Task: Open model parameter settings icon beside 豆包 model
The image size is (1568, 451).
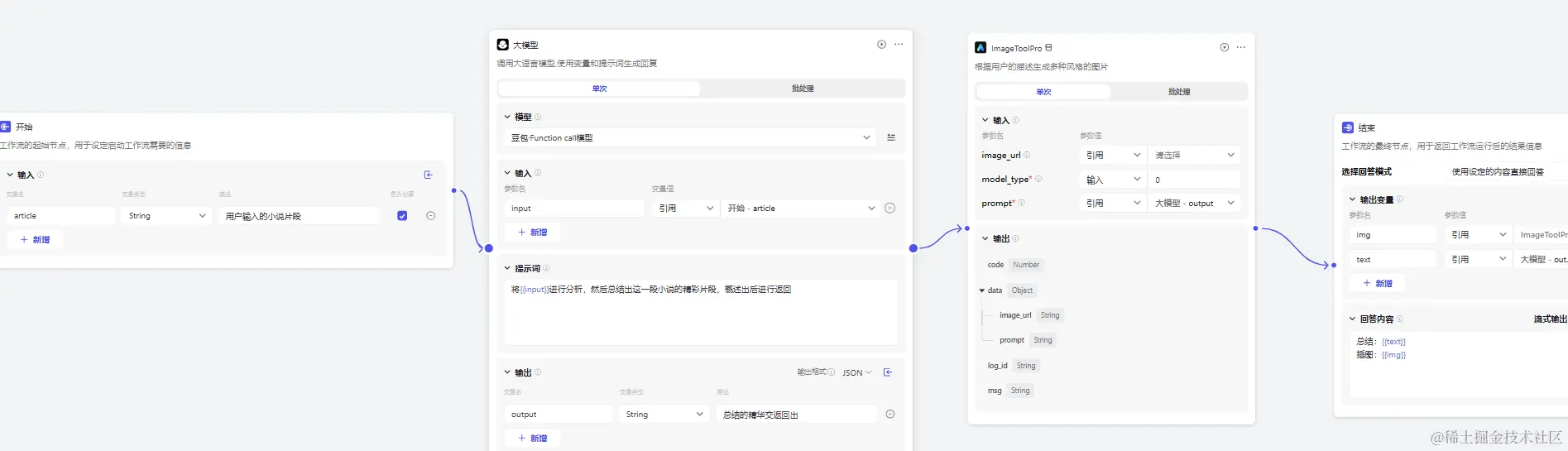Action: click(x=891, y=137)
